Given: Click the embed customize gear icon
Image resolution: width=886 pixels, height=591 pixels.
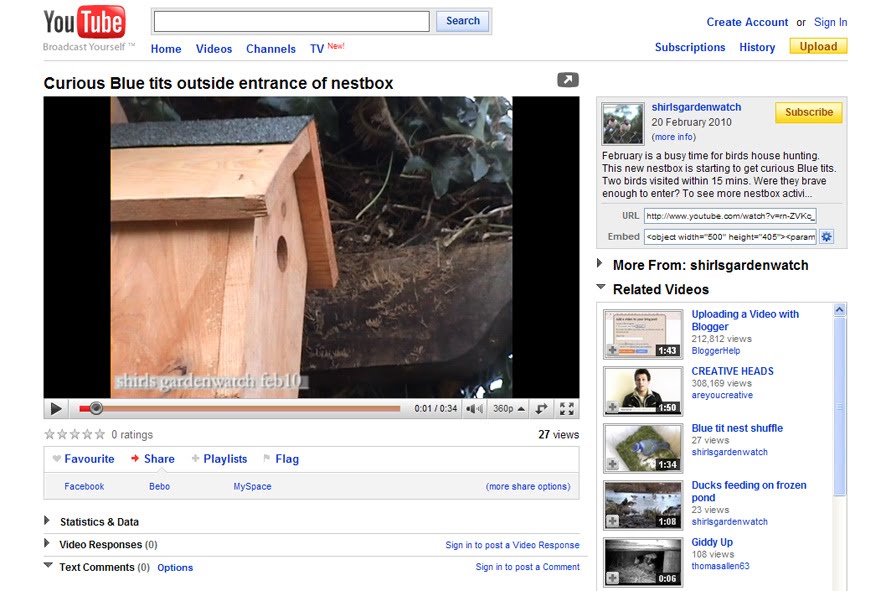Looking at the screenshot, I should pyautogui.click(x=826, y=237).
